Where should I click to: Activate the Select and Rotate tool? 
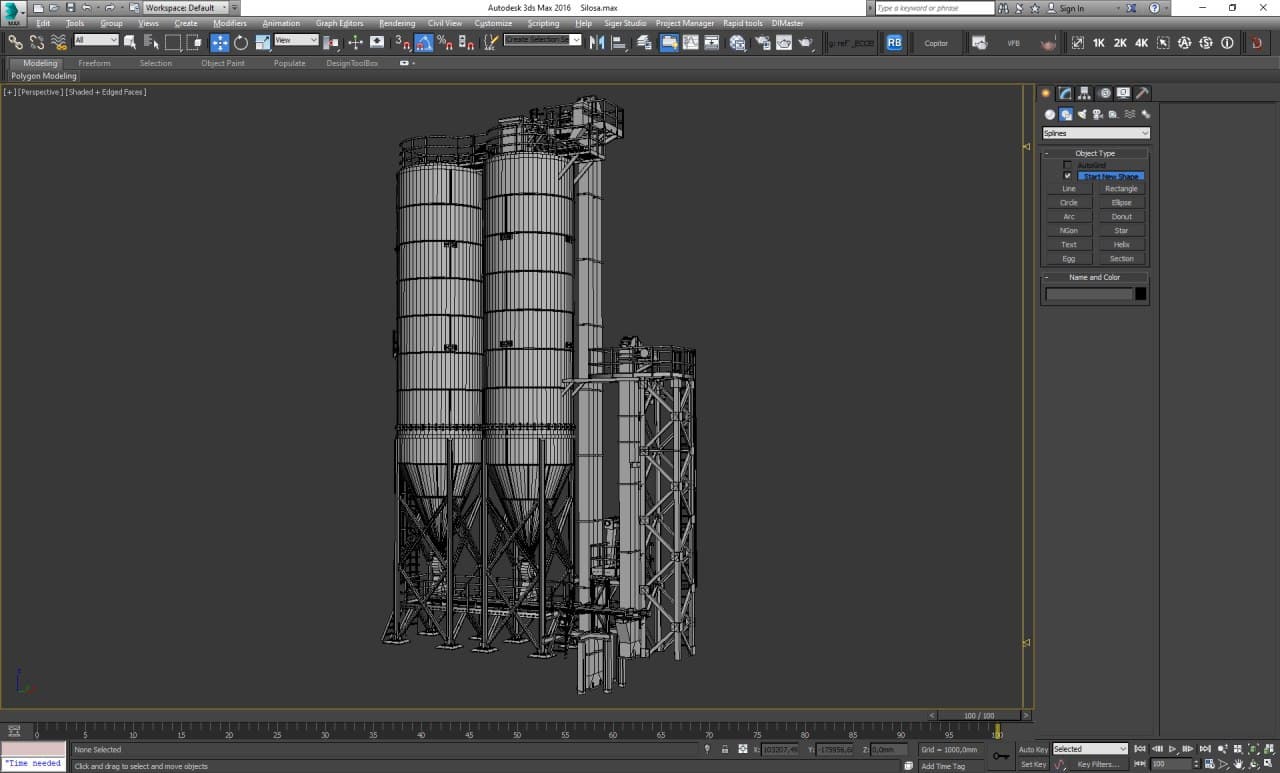pyautogui.click(x=241, y=43)
